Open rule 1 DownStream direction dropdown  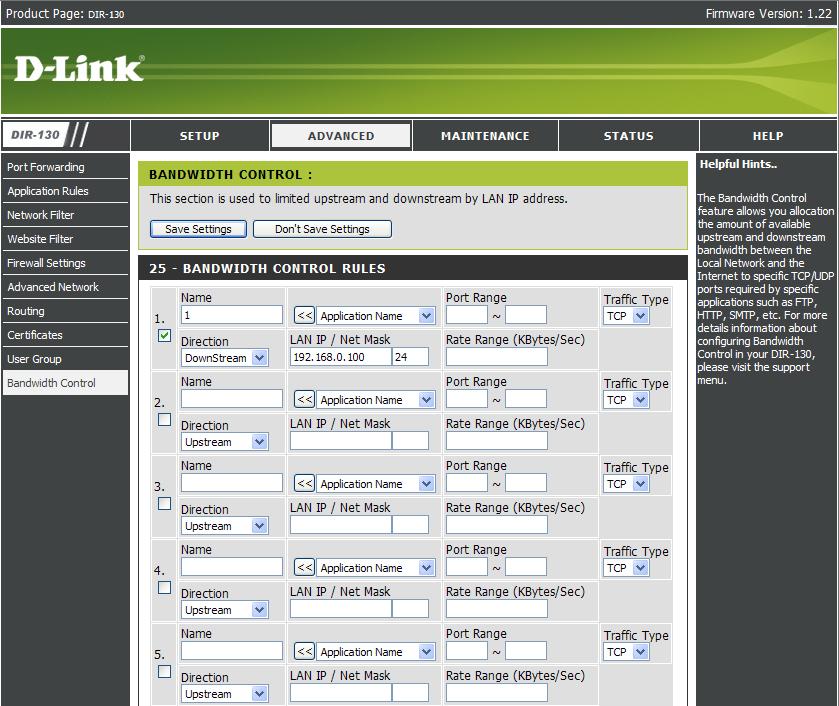(225, 358)
